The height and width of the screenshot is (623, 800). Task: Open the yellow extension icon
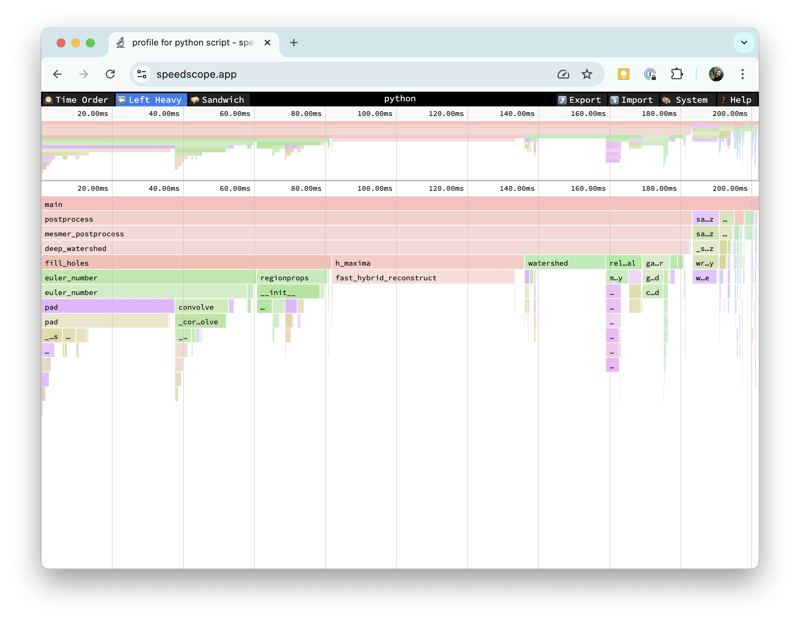[x=623, y=74]
